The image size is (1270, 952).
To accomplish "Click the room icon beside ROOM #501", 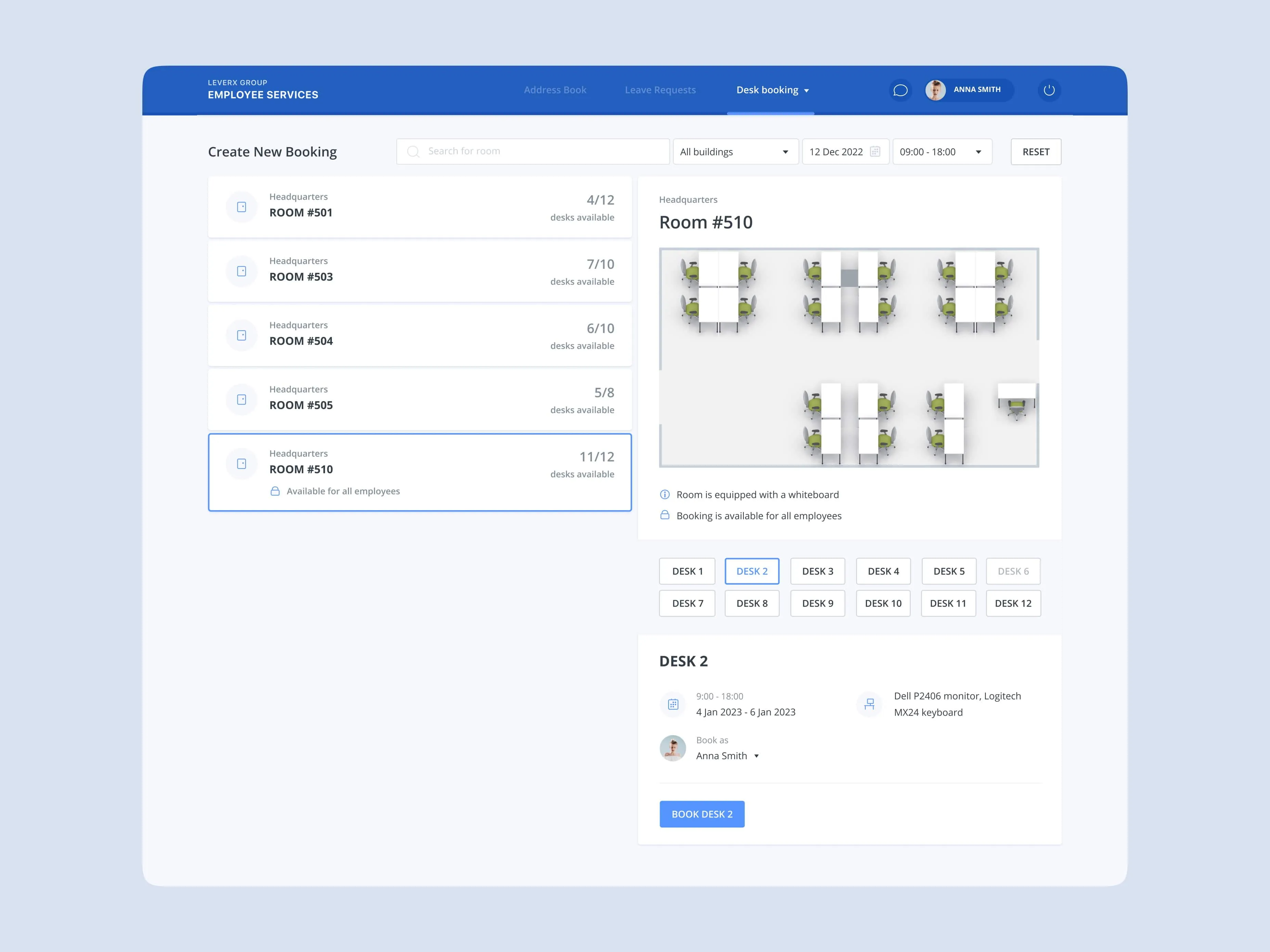I will click(241, 207).
